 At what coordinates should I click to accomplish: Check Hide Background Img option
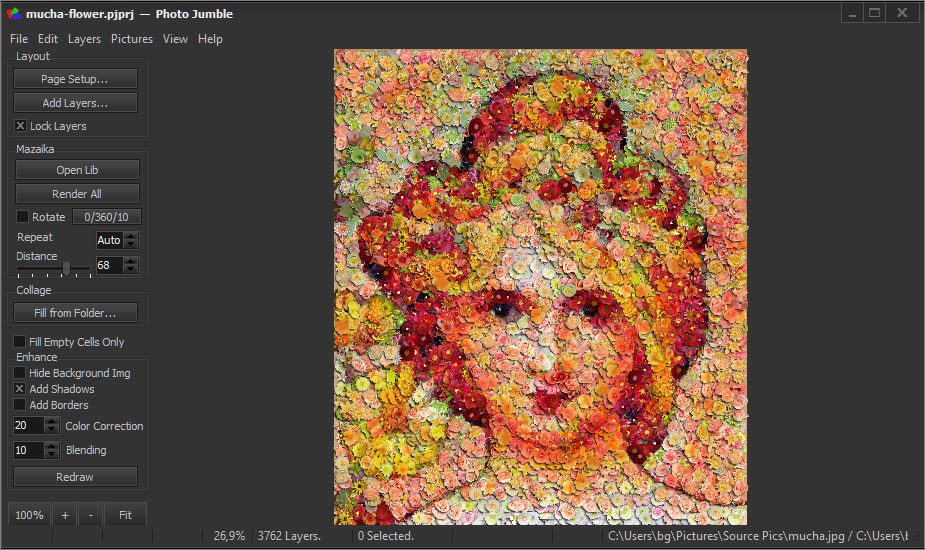[19, 373]
